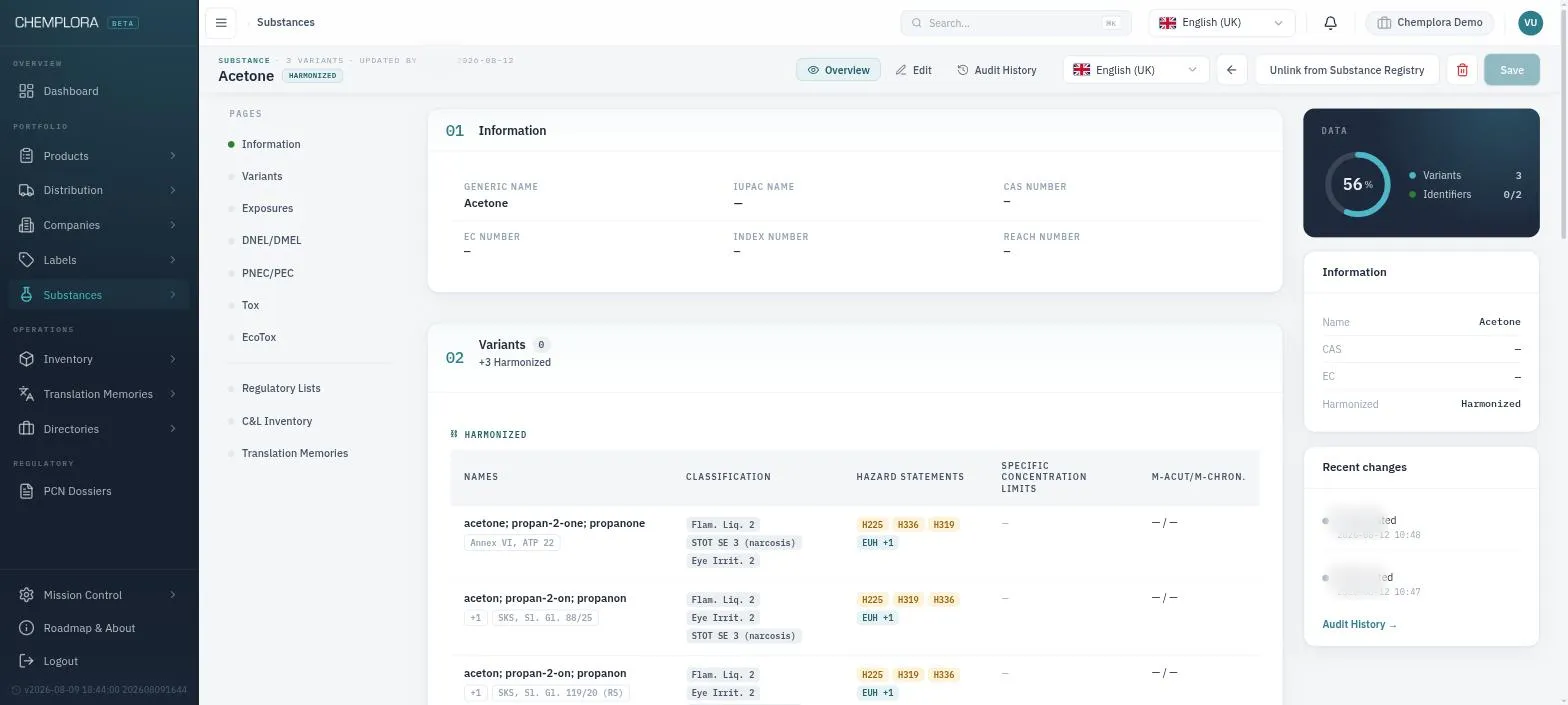Screen dimensions: 1568x705
Task: Expand the Mission Control submenu chevron
Action: point(173,595)
